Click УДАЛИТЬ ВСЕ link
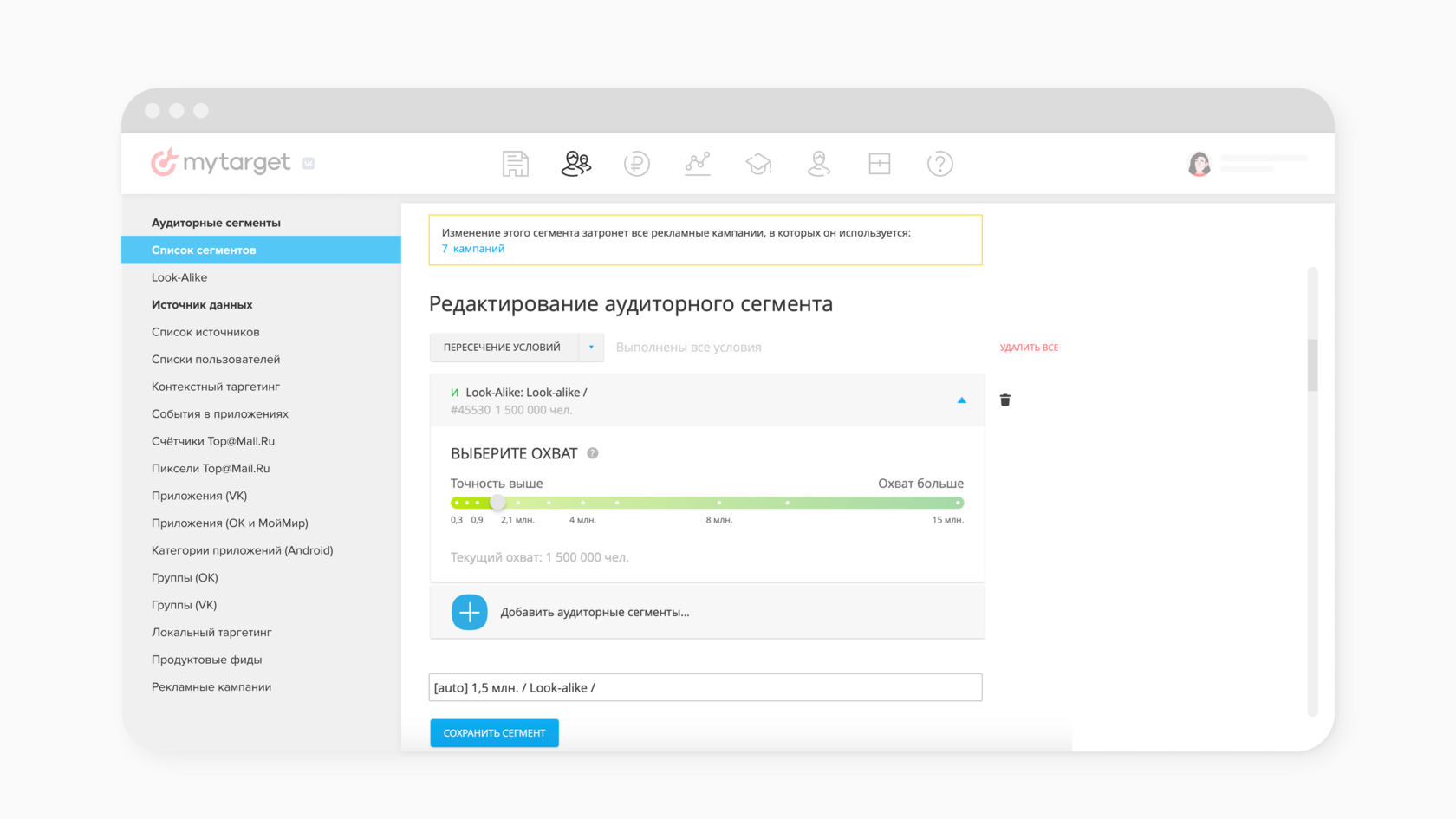This screenshot has width=1456, height=819. pos(1029,348)
